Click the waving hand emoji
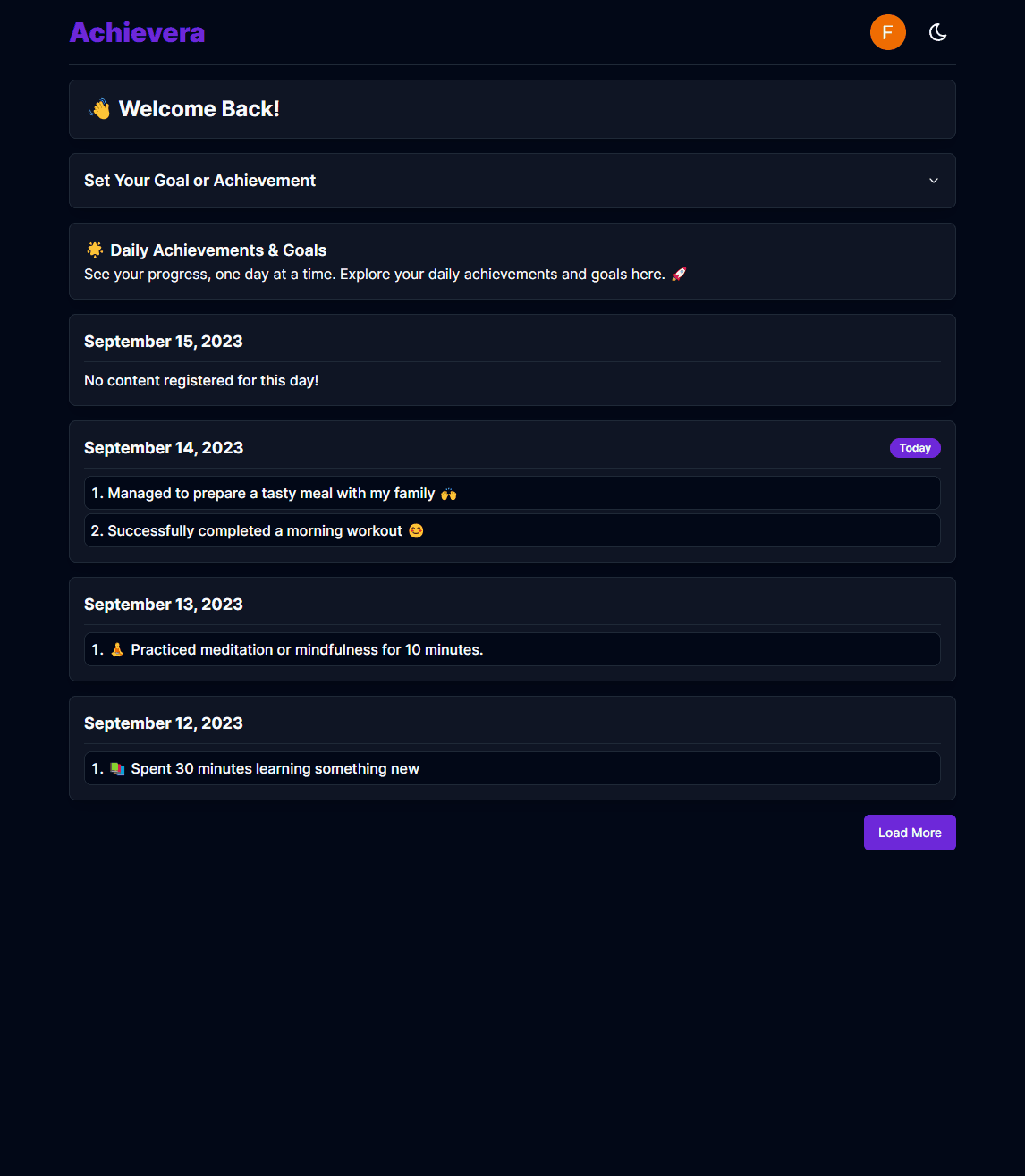The height and width of the screenshot is (1176, 1025). point(99,109)
